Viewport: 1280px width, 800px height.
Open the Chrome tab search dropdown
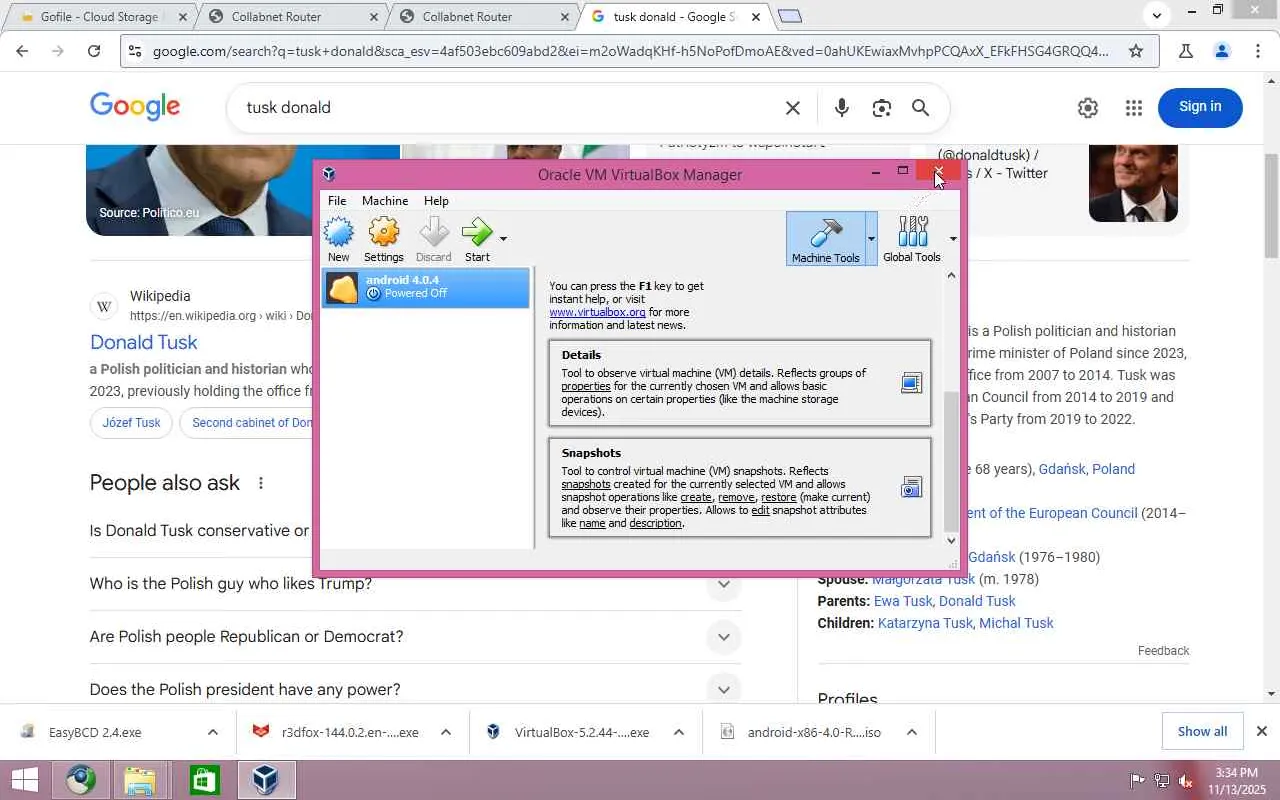(1157, 15)
